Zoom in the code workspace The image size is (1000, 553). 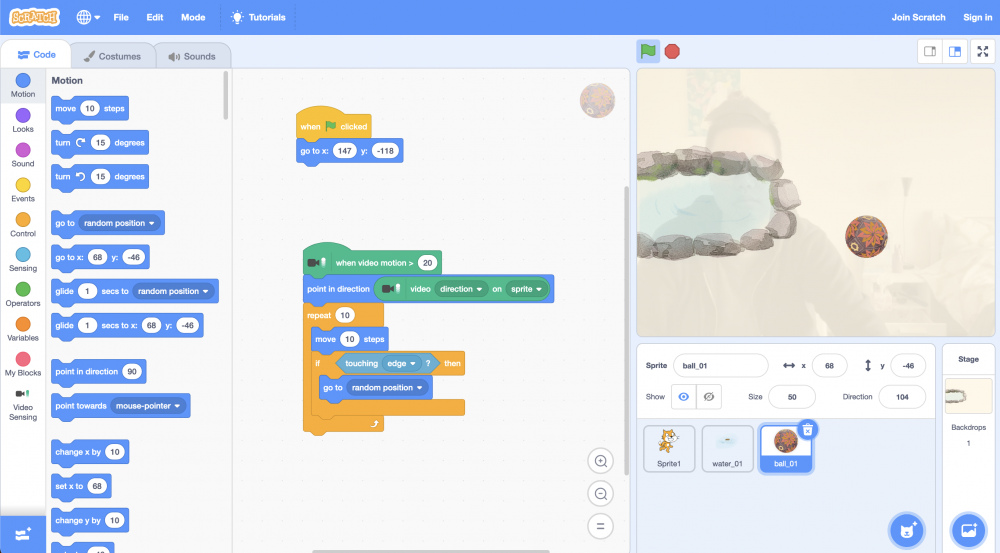coord(600,461)
